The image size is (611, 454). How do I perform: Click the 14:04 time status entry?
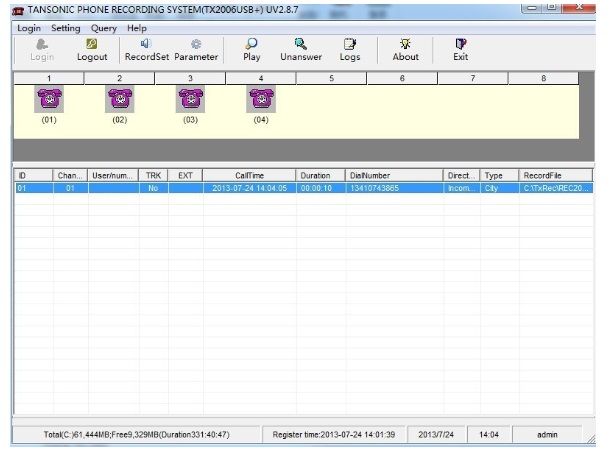489,435
